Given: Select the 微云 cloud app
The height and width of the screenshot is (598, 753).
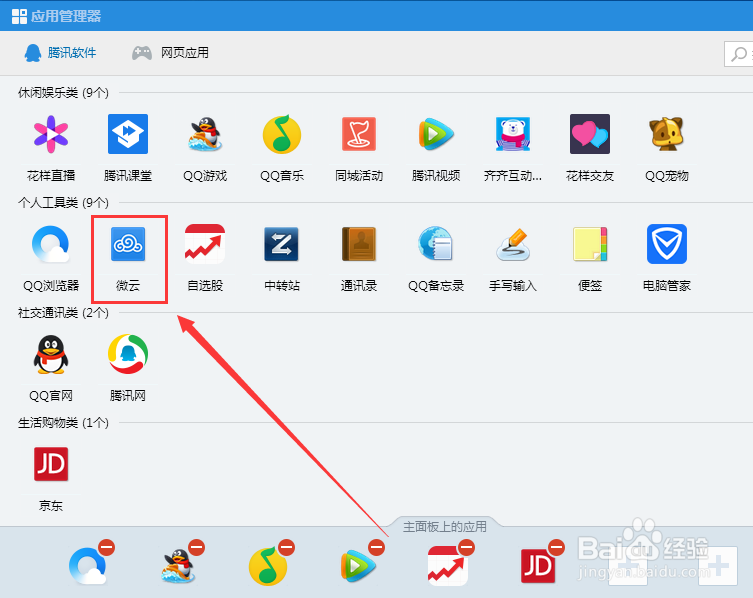Looking at the screenshot, I should coord(128,244).
